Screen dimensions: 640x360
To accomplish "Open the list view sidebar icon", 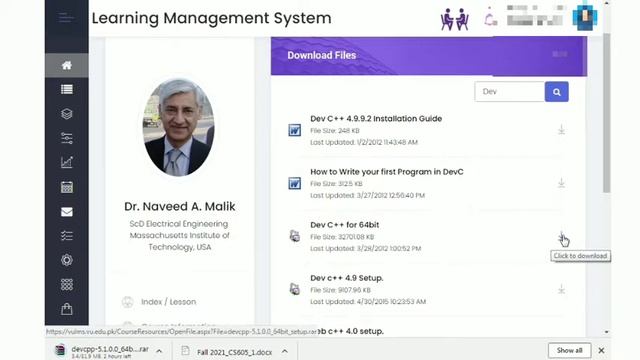I will pos(67,89).
